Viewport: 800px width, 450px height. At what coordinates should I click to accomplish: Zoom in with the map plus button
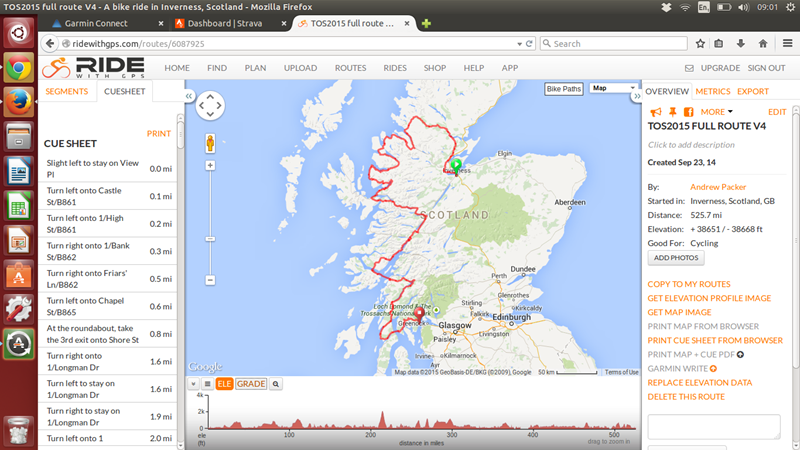(210, 165)
